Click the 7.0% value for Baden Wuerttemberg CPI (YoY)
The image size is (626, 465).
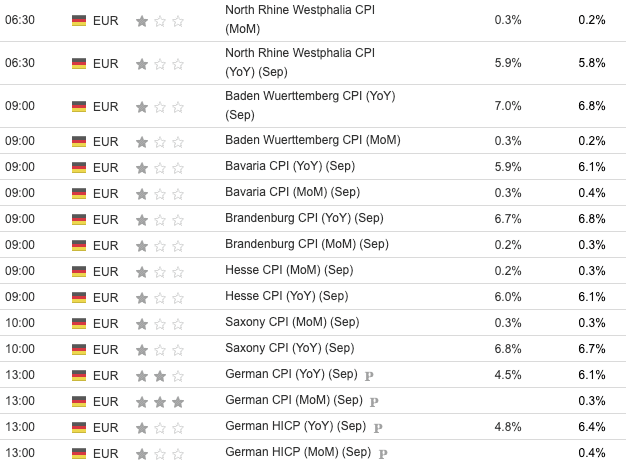(508, 105)
